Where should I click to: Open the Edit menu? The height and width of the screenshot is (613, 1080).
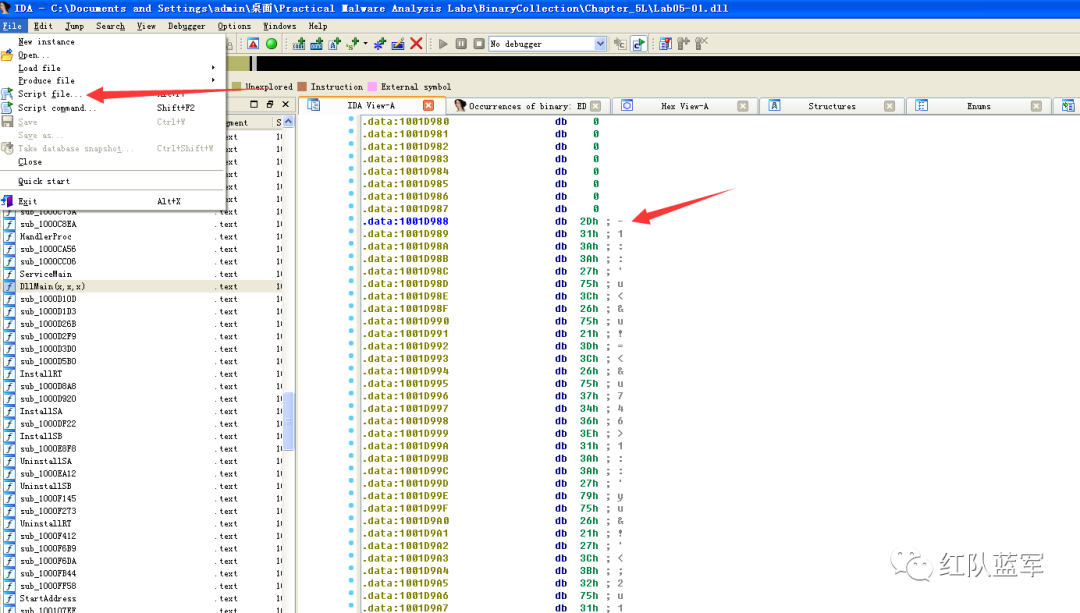pyautogui.click(x=43, y=26)
